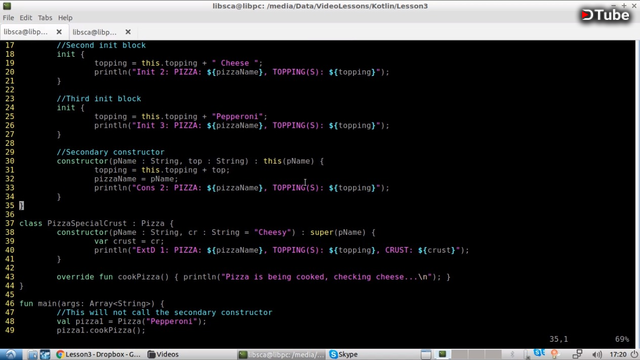
Task: Click the "this(pName)" call on line 30
Action: coord(289,161)
